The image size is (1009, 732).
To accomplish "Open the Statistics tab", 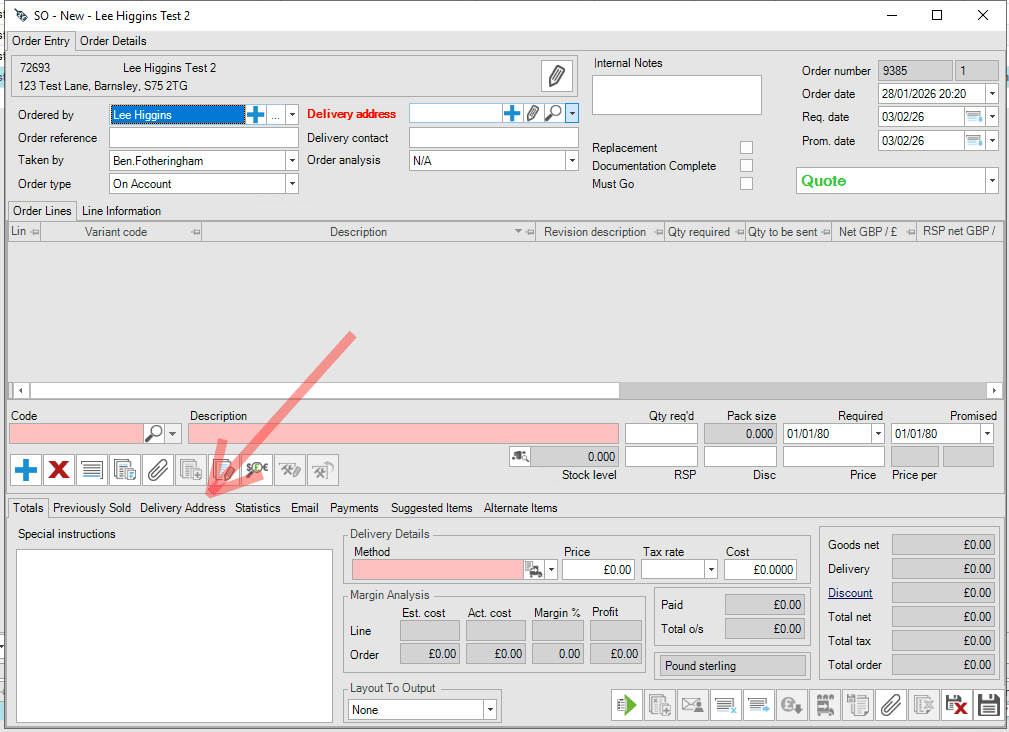I will click(257, 508).
